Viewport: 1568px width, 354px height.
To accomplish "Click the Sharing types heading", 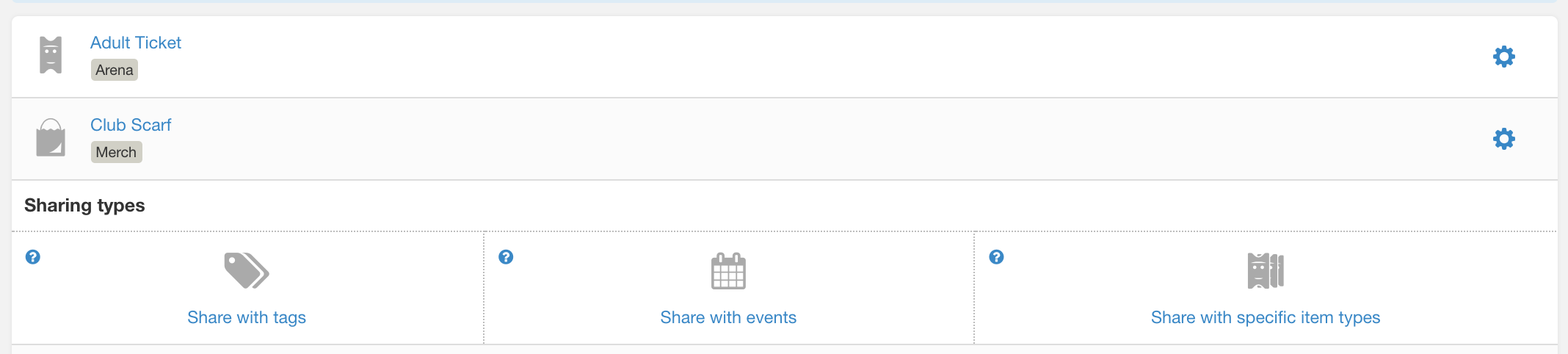I will tap(84, 205).
